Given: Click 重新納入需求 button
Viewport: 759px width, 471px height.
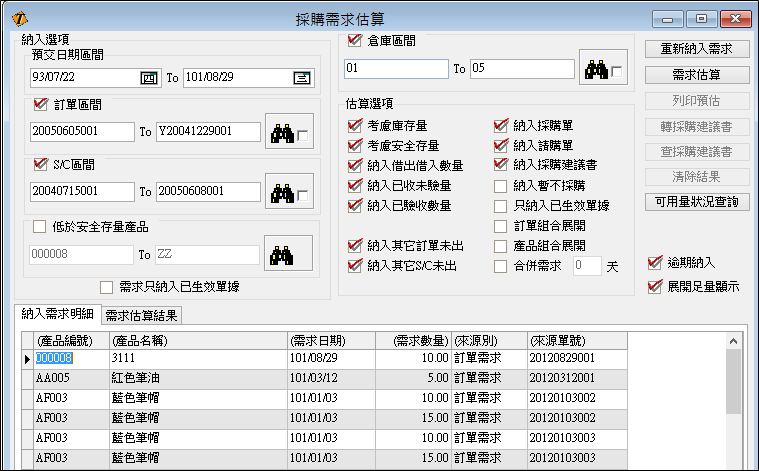Looking at the screenshot, I should click(x=696, y=49).
